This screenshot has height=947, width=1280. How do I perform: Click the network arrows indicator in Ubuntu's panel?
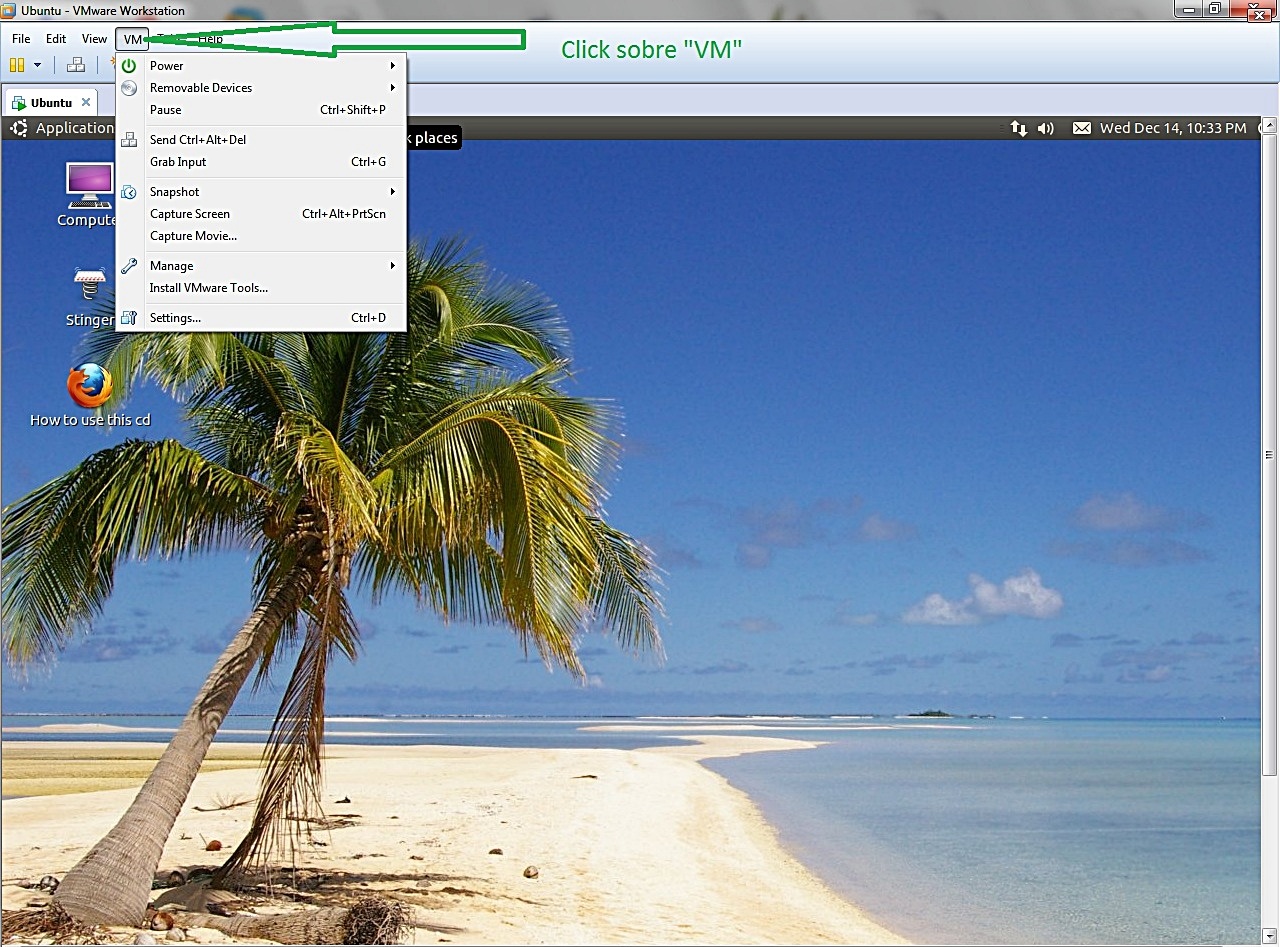click(x=1018, y=128)
